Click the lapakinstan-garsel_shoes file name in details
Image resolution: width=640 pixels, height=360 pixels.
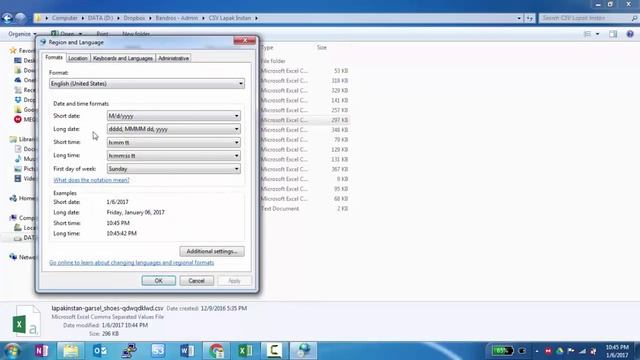(107, 308)
